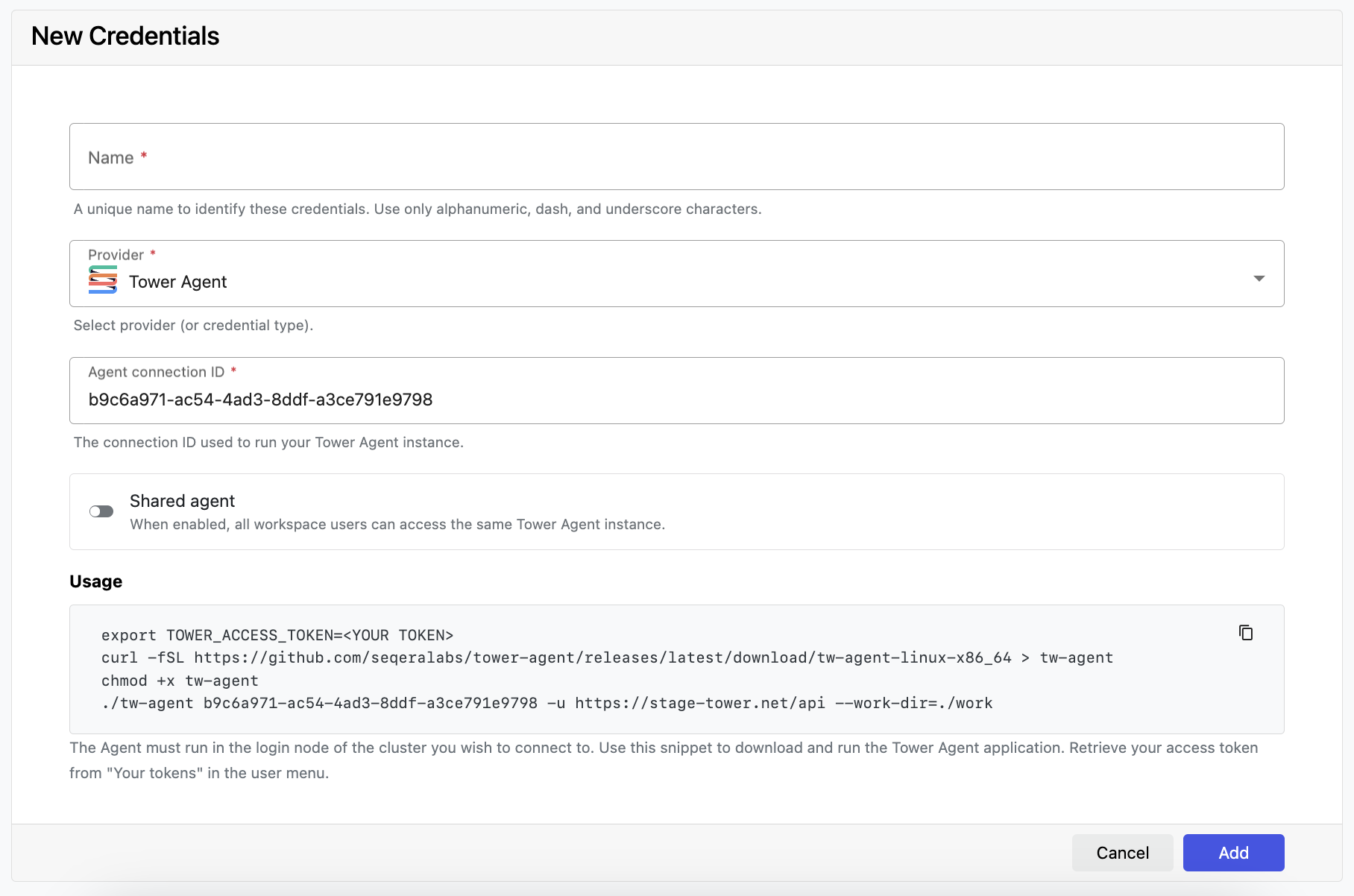
Task: Click the "Shared agent" label text
Action: [x=182, y=501]
